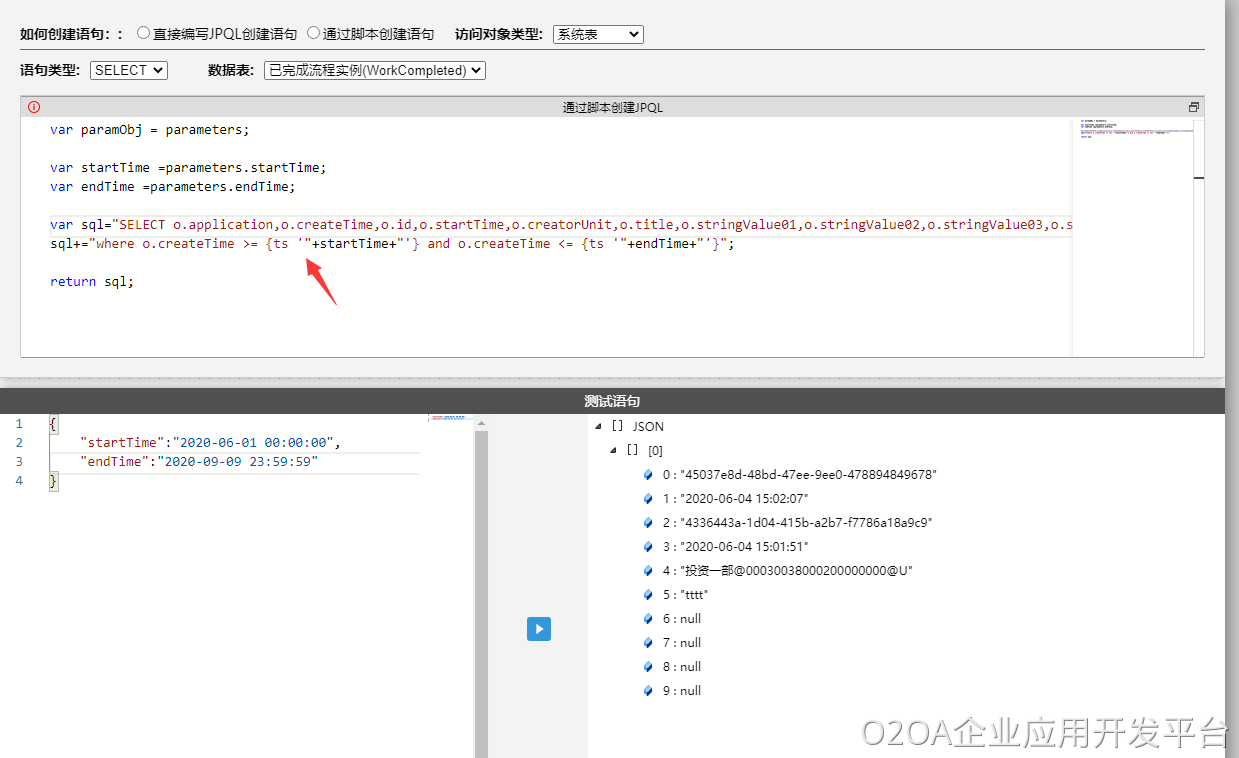
Task: Click the 通过脚本创建JPQL editor title bar
Action: coord(612,107)
